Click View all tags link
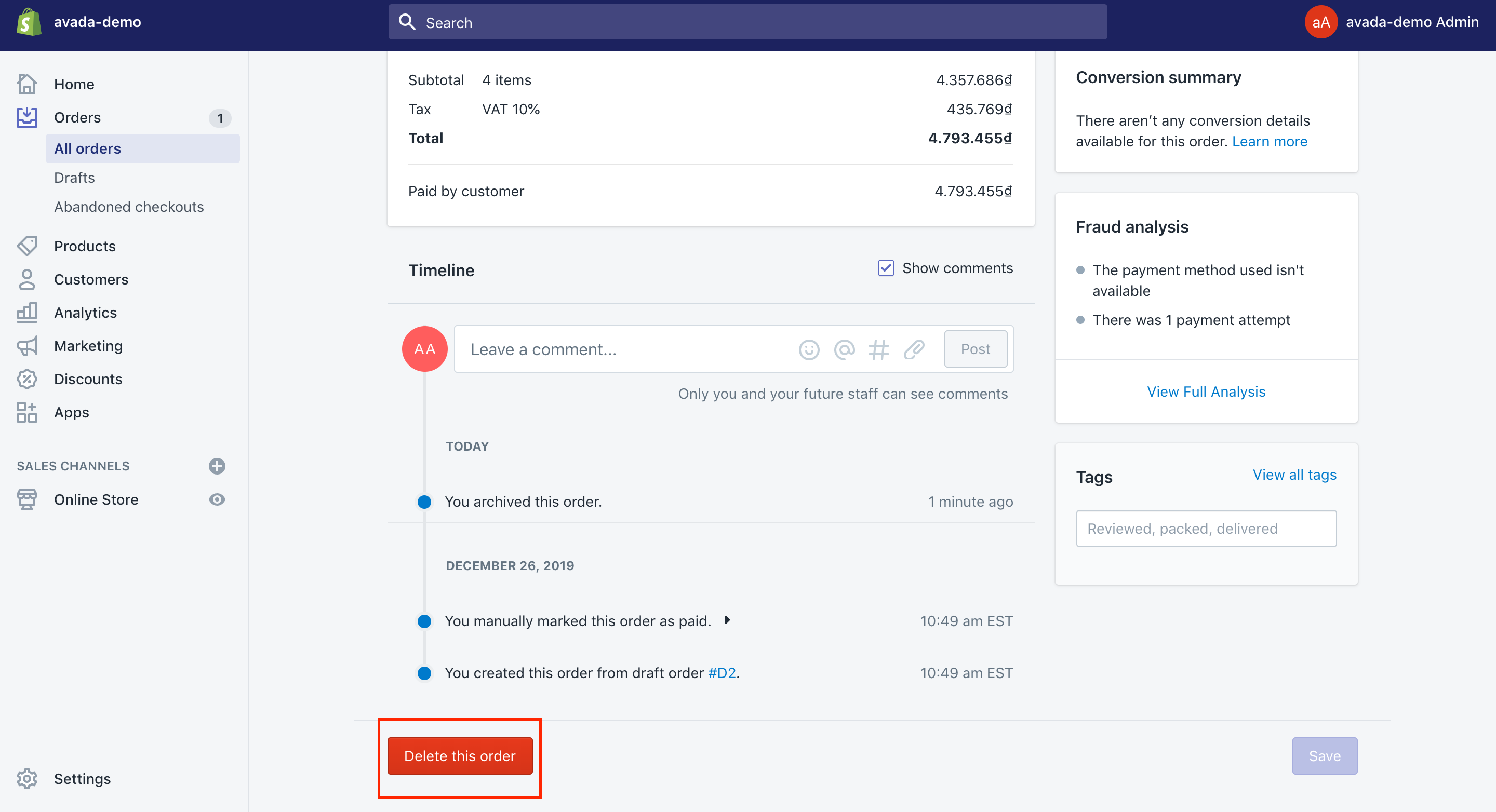This screenshot has width=1496, height=812. (x=1296, y=475)
